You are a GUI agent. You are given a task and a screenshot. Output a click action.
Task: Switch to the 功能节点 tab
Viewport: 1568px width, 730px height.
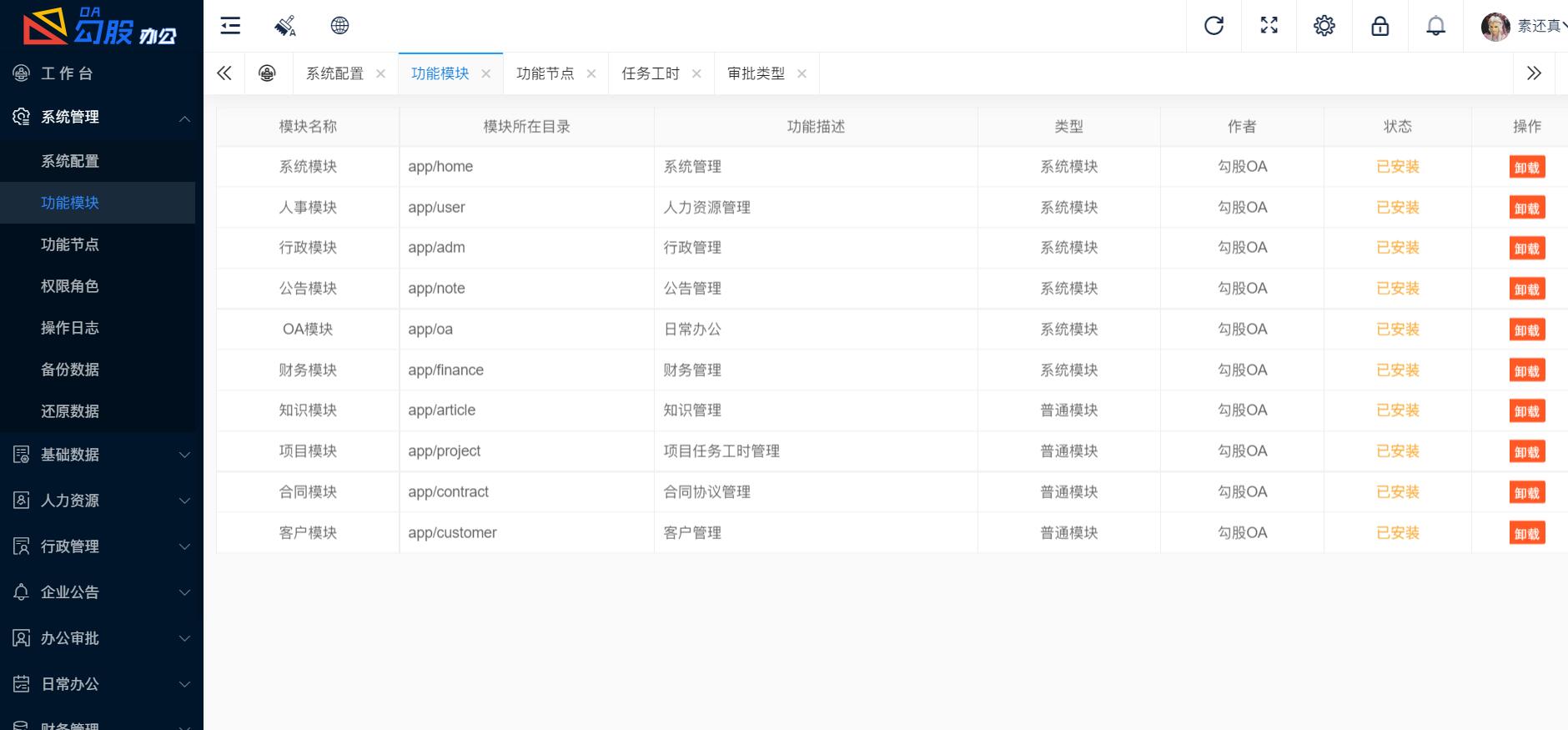545,73
